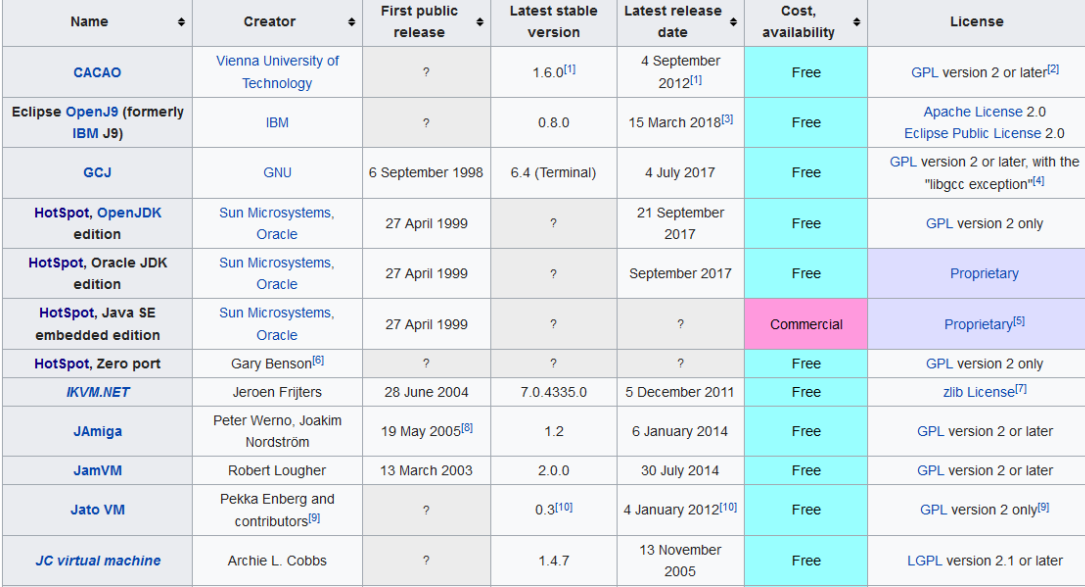Image resolution: width=1085 pixels, height=587 pixels.
Task: Click Archie L. Cobbs creator cell
Action: pos(277,561)
